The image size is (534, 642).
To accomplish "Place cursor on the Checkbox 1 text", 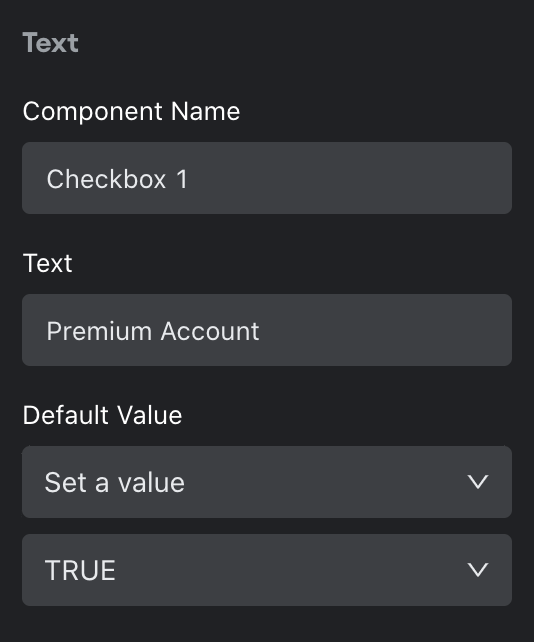I will (117, 179).
